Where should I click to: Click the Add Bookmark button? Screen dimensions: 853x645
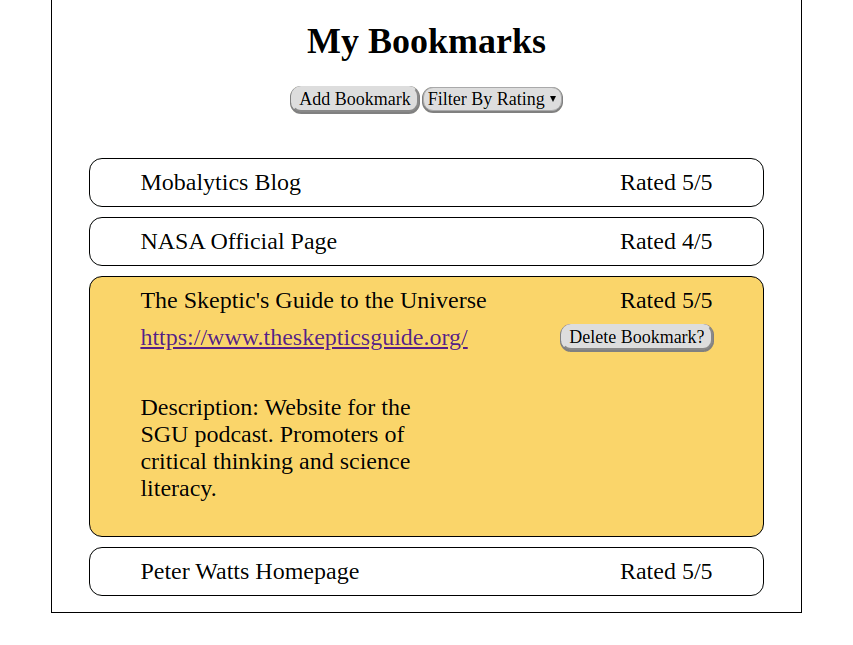coord(354,99)
